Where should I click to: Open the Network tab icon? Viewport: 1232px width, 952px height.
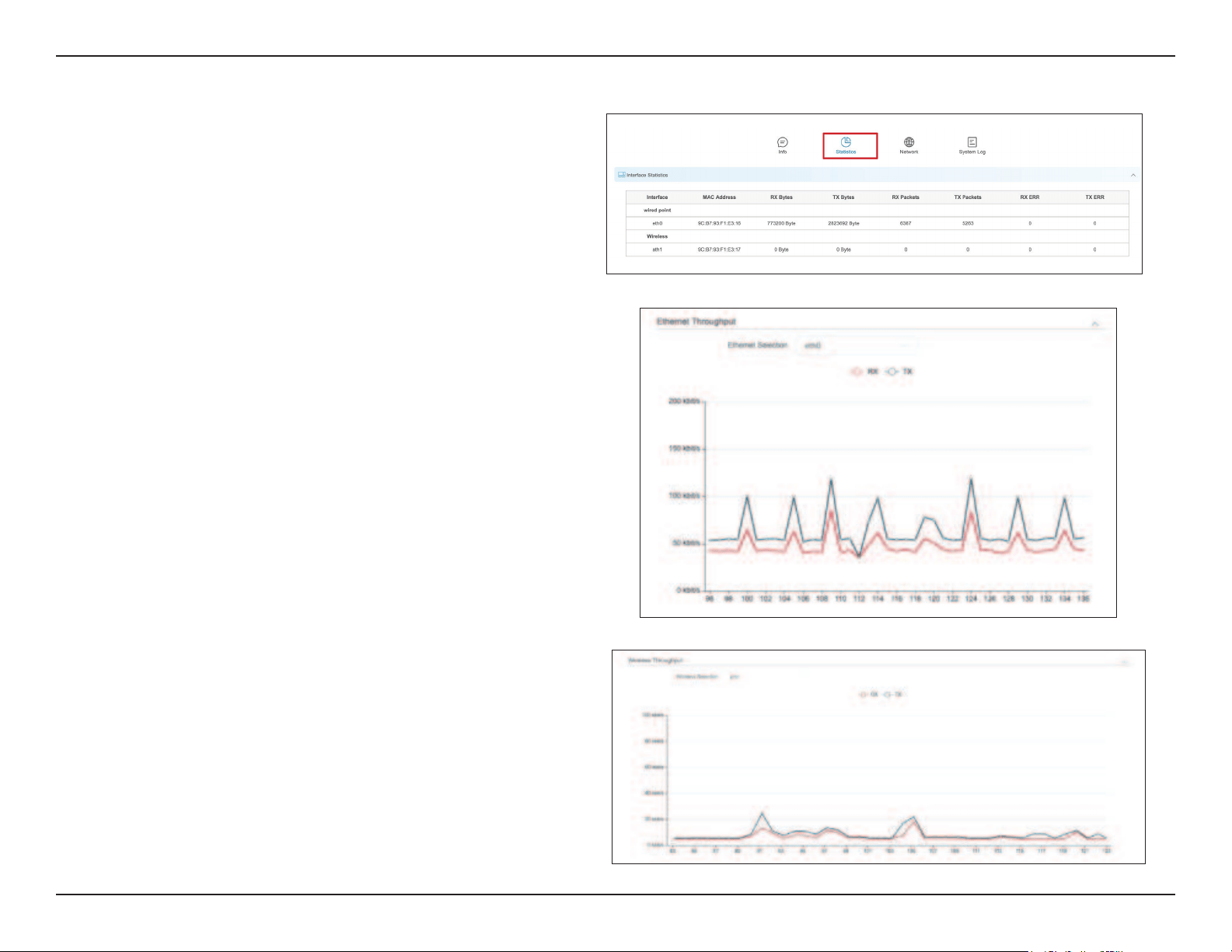[x=909, y=142]
